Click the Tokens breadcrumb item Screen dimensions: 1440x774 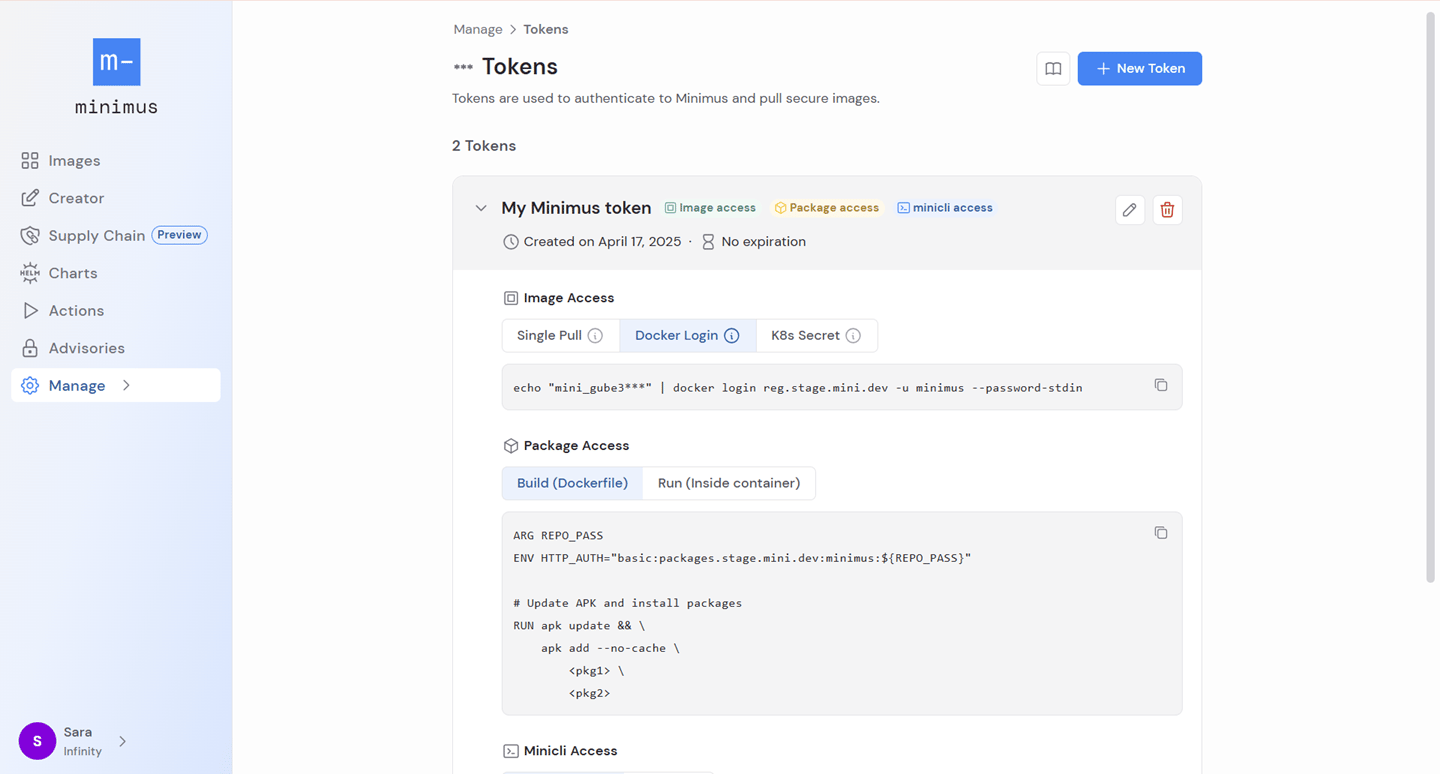[546, 30]
